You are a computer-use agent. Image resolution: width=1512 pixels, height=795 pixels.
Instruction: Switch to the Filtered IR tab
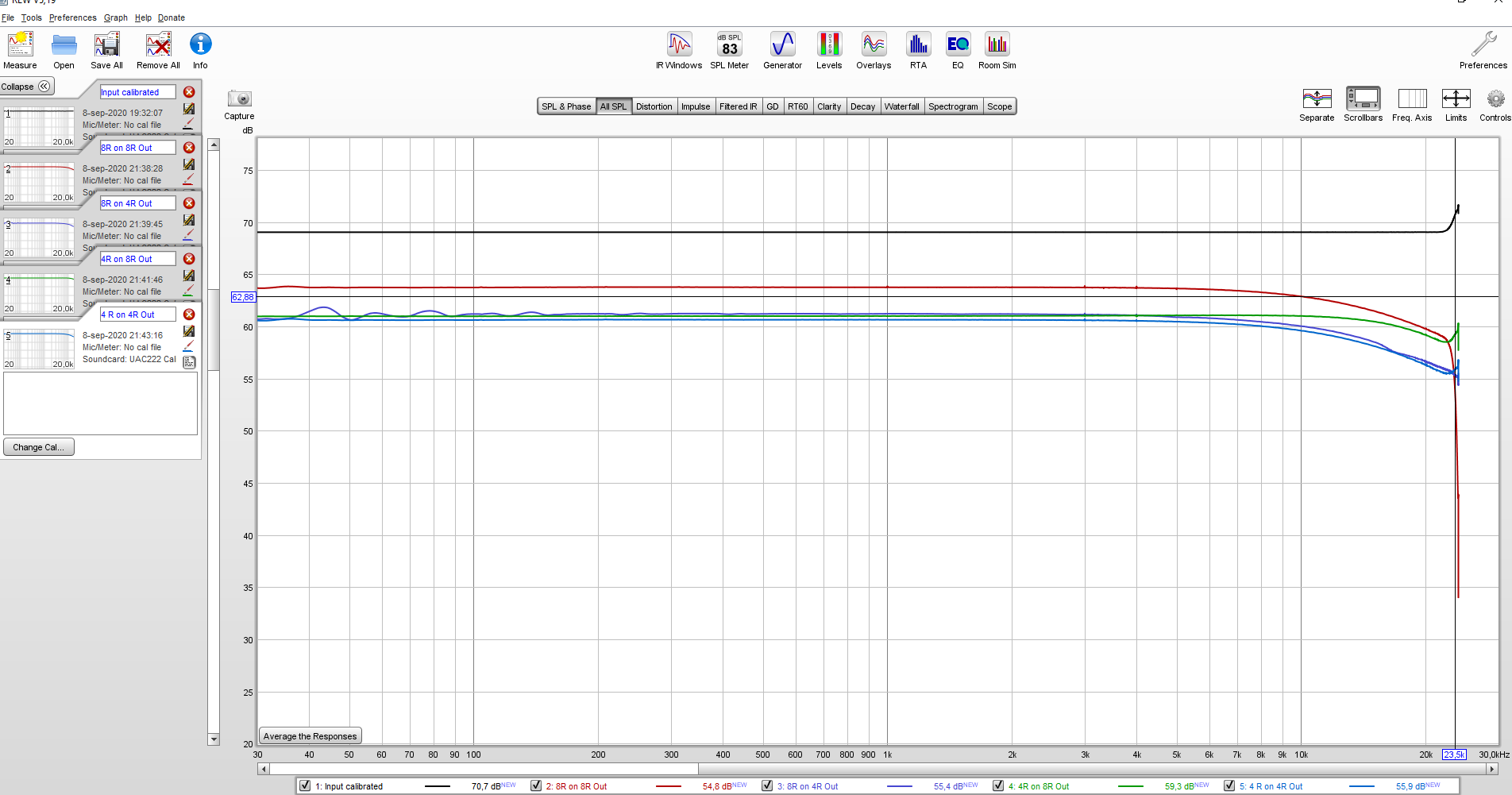point(739,106)
